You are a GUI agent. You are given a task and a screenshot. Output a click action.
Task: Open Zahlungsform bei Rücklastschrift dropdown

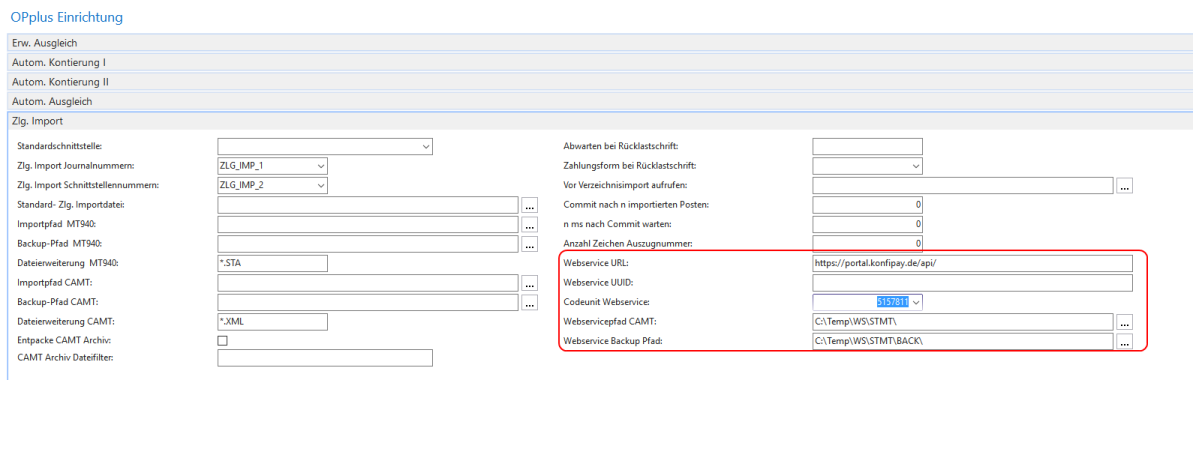(915, 166)
